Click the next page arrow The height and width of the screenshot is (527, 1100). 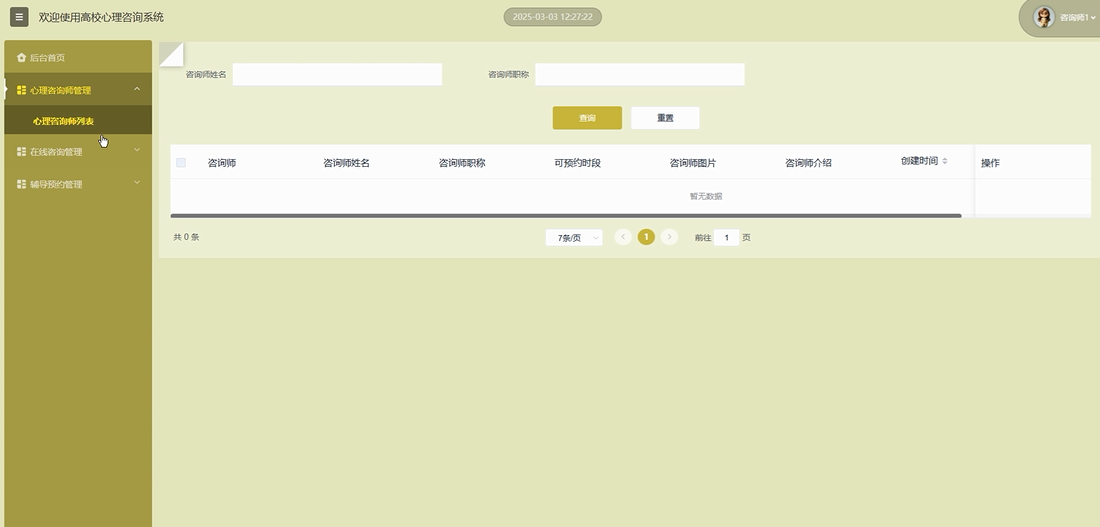pos(669,237)
